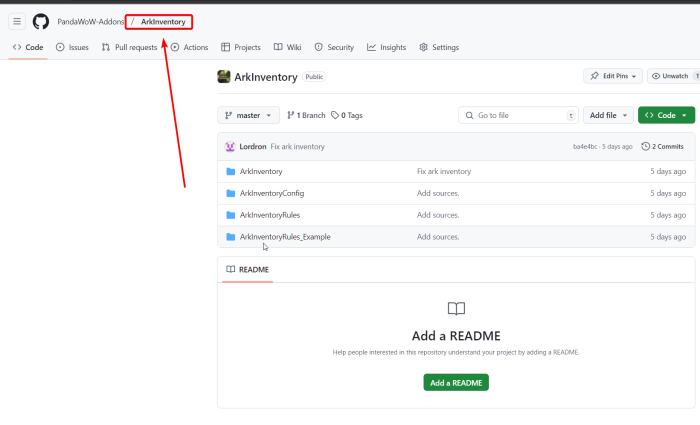Viewport: 700px width, 425px height.
Task: Toggle the Unwatch button
Action: coord(672,76)
